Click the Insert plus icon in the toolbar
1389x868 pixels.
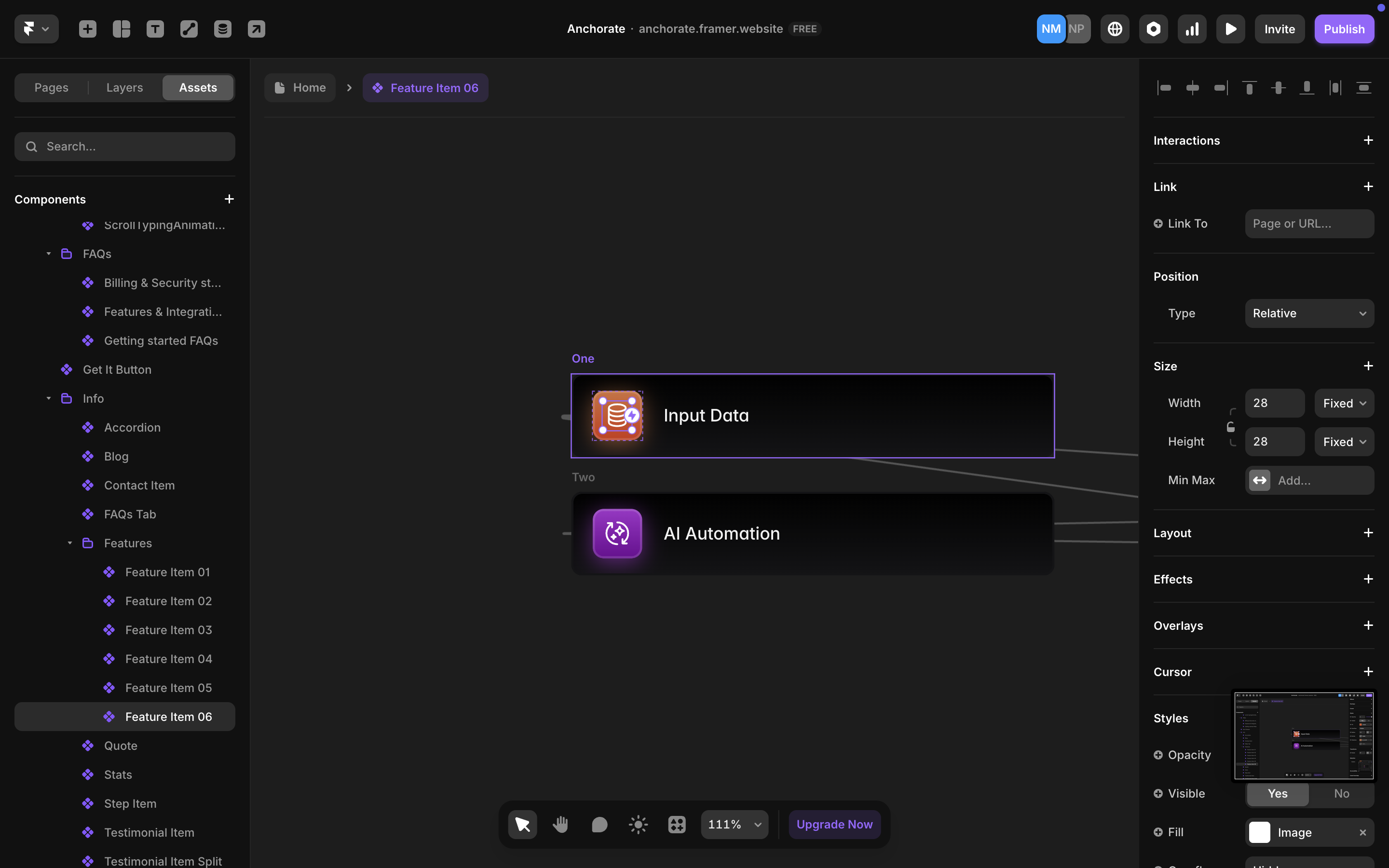(x=87, y=29)
